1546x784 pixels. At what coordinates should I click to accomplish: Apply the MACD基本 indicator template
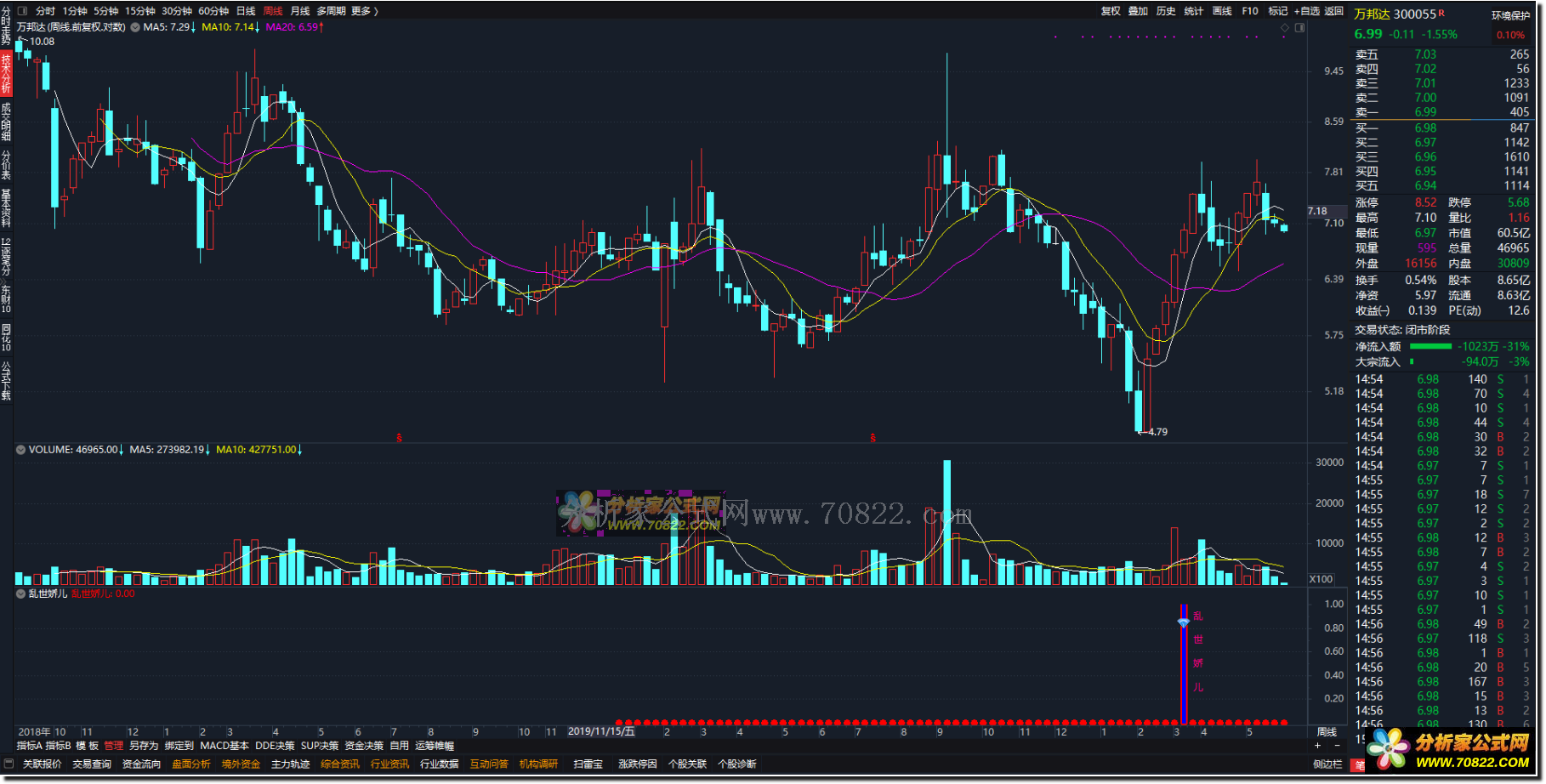click(x=225, y=746)
